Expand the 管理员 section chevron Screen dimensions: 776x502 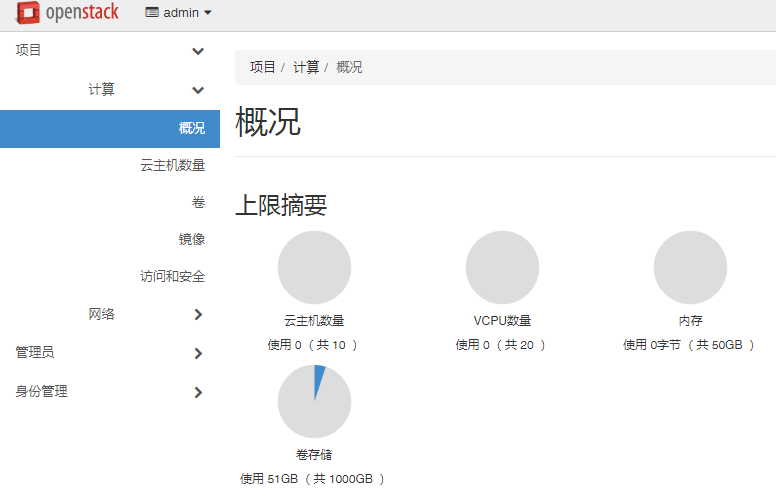(x=198, y=353)
